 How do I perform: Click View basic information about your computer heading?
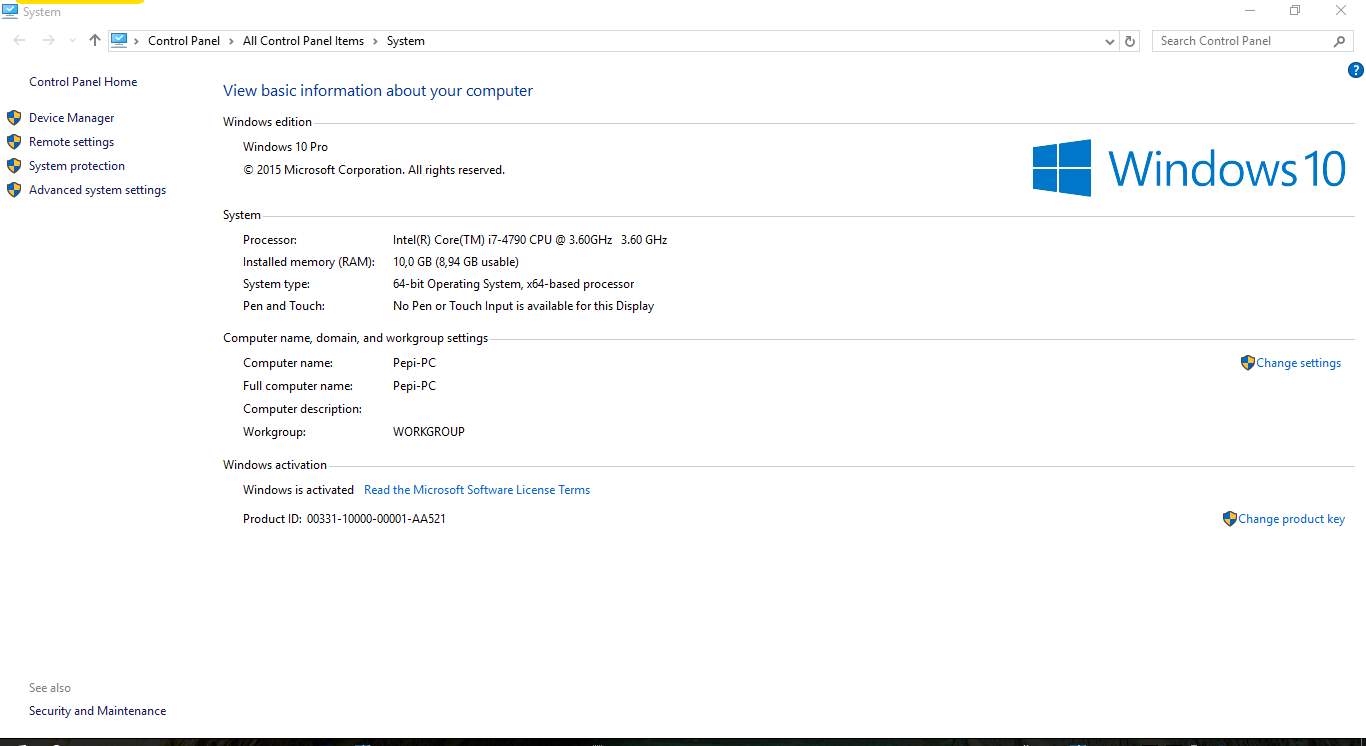coord(378,91)
